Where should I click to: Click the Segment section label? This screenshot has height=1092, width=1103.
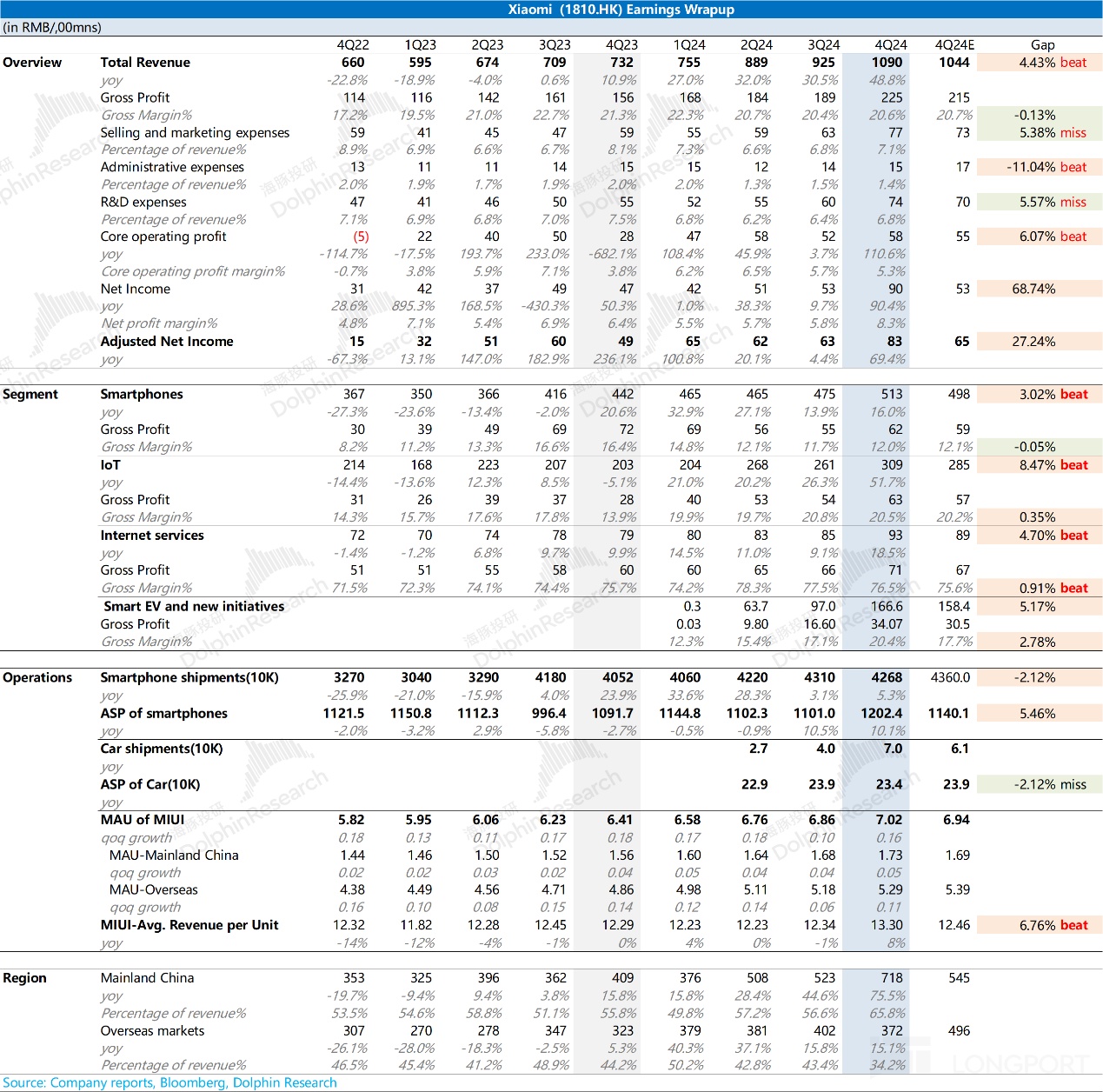(x=30, y=394)
